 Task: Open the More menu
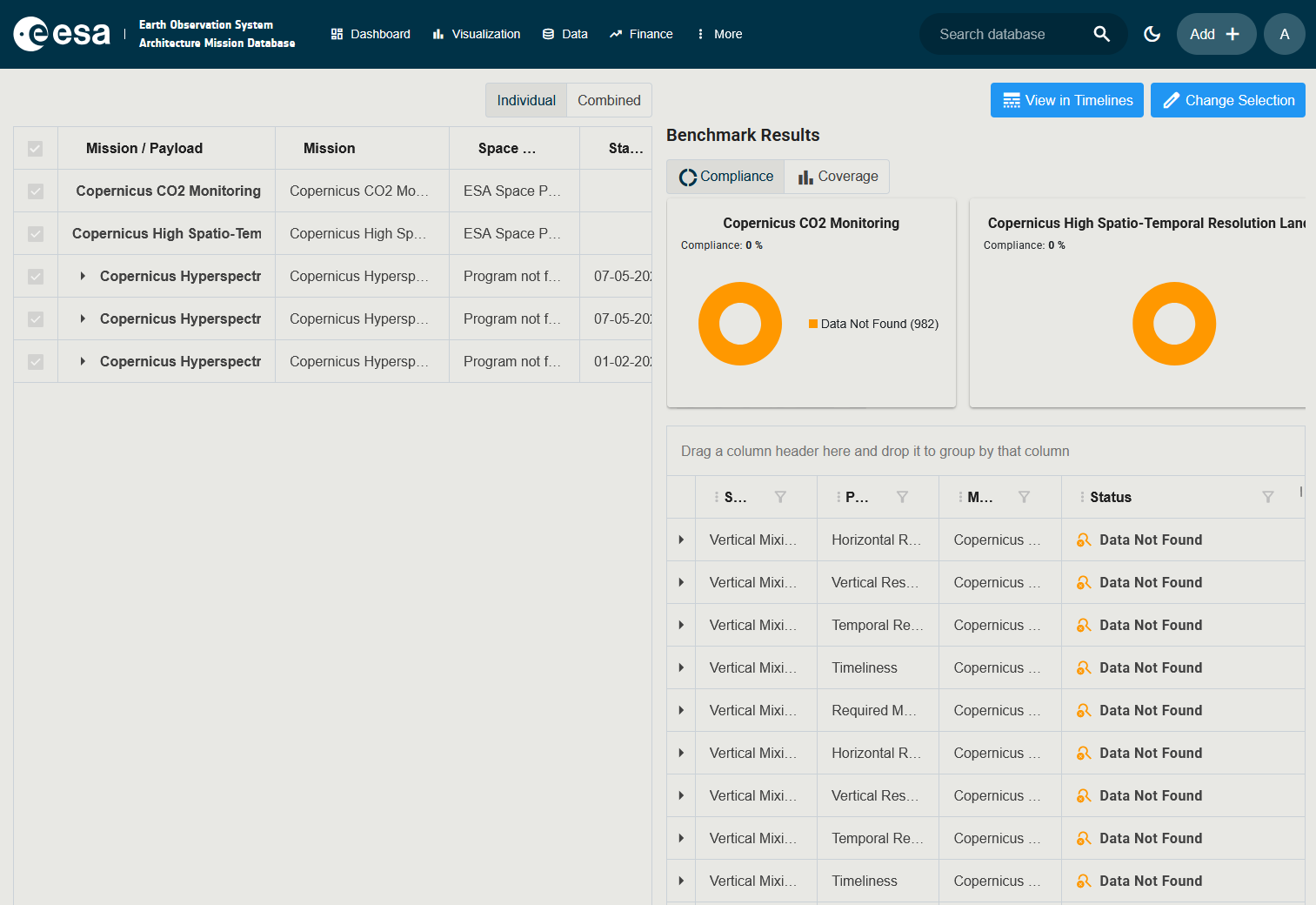[x=719, y=34]
